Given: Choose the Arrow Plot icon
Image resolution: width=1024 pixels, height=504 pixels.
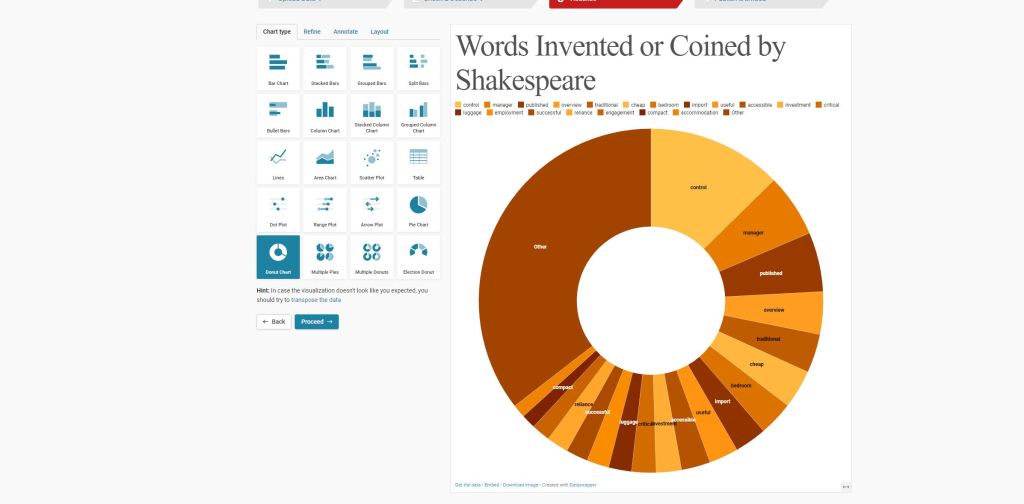Looking at the screenshot, I should [371, 209].
